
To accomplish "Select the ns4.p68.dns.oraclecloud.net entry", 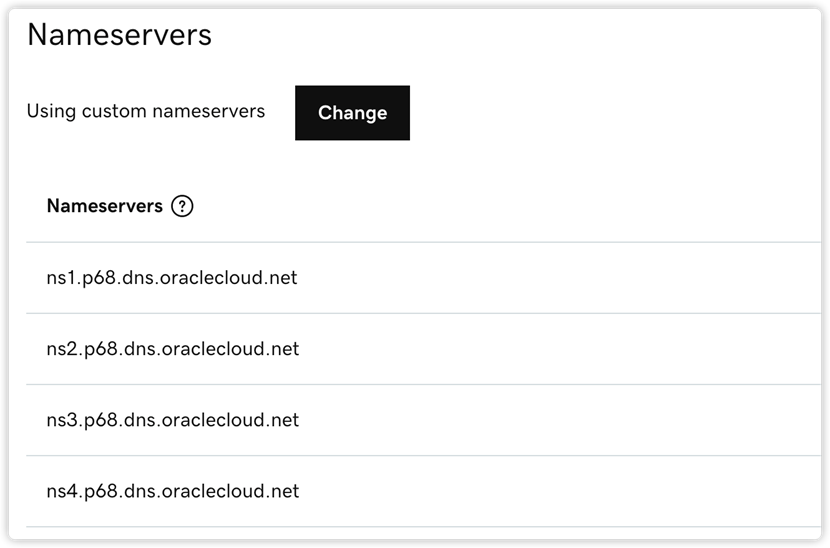I will pyautogui.click(x=172, y=491).
